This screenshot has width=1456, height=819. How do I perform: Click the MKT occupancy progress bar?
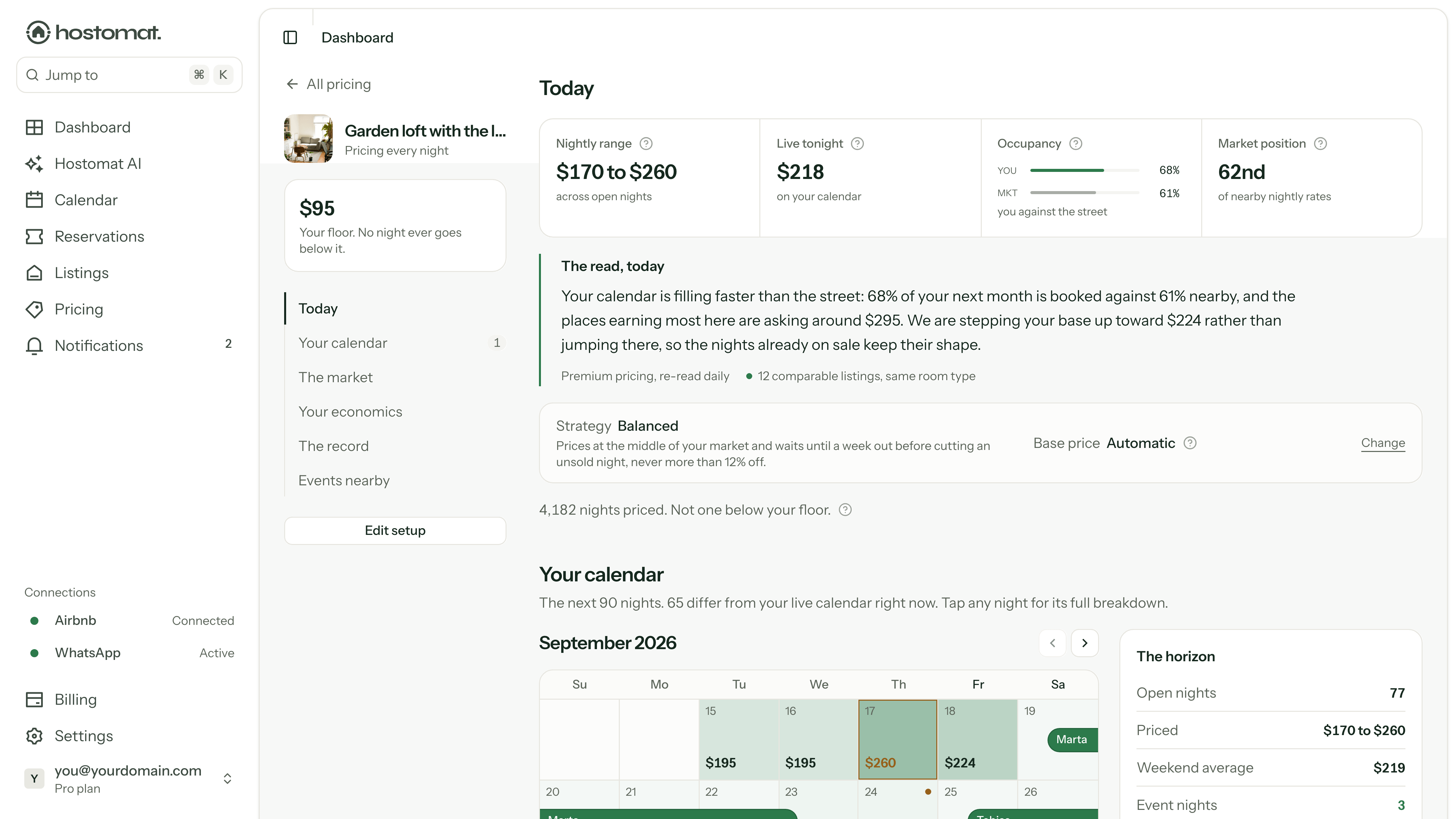click(x=1084, y=193)
